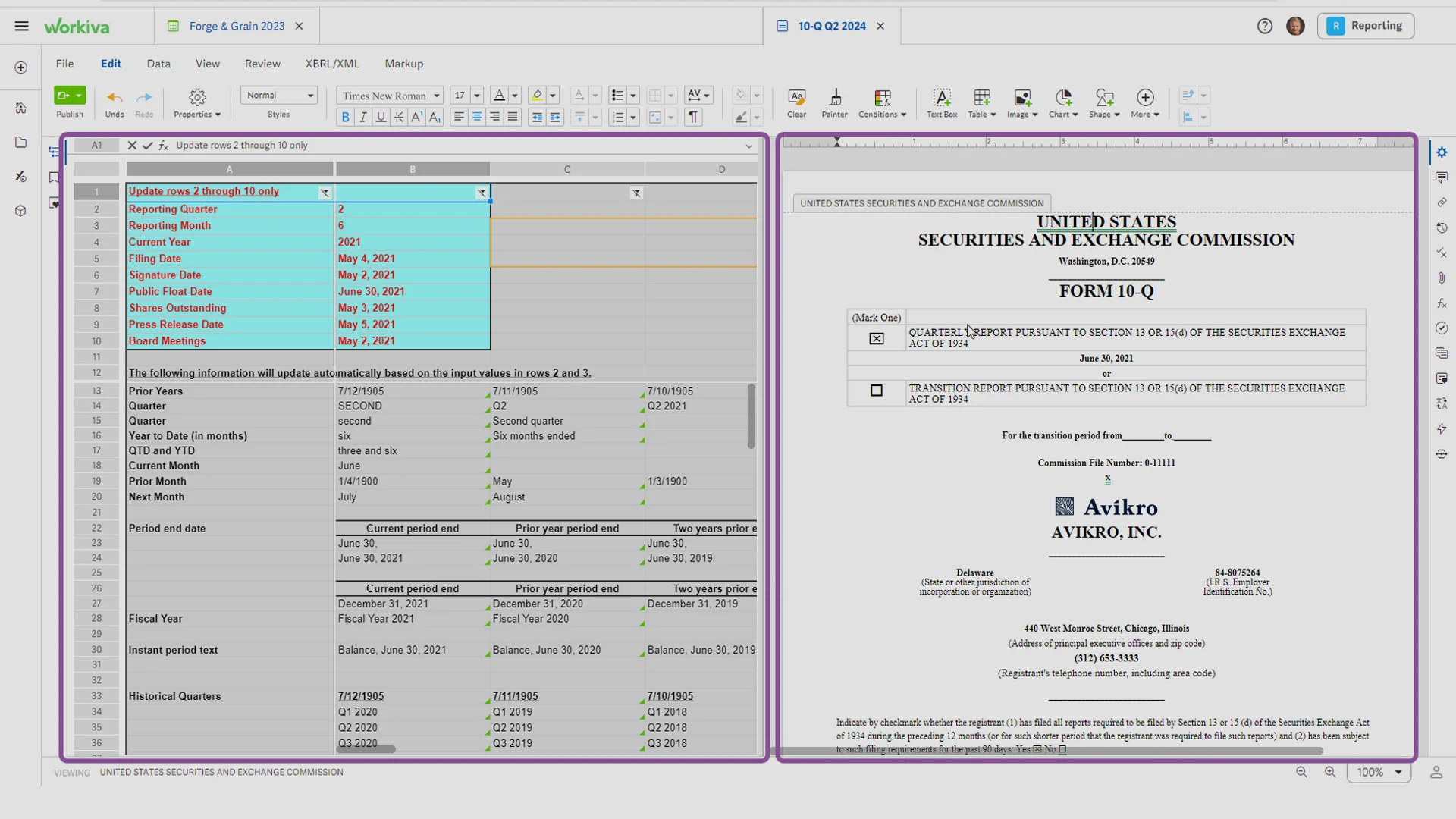Screen dimensions: 1456x819
Task: Insert a Text Box
Action: click(x=941, y=98)
